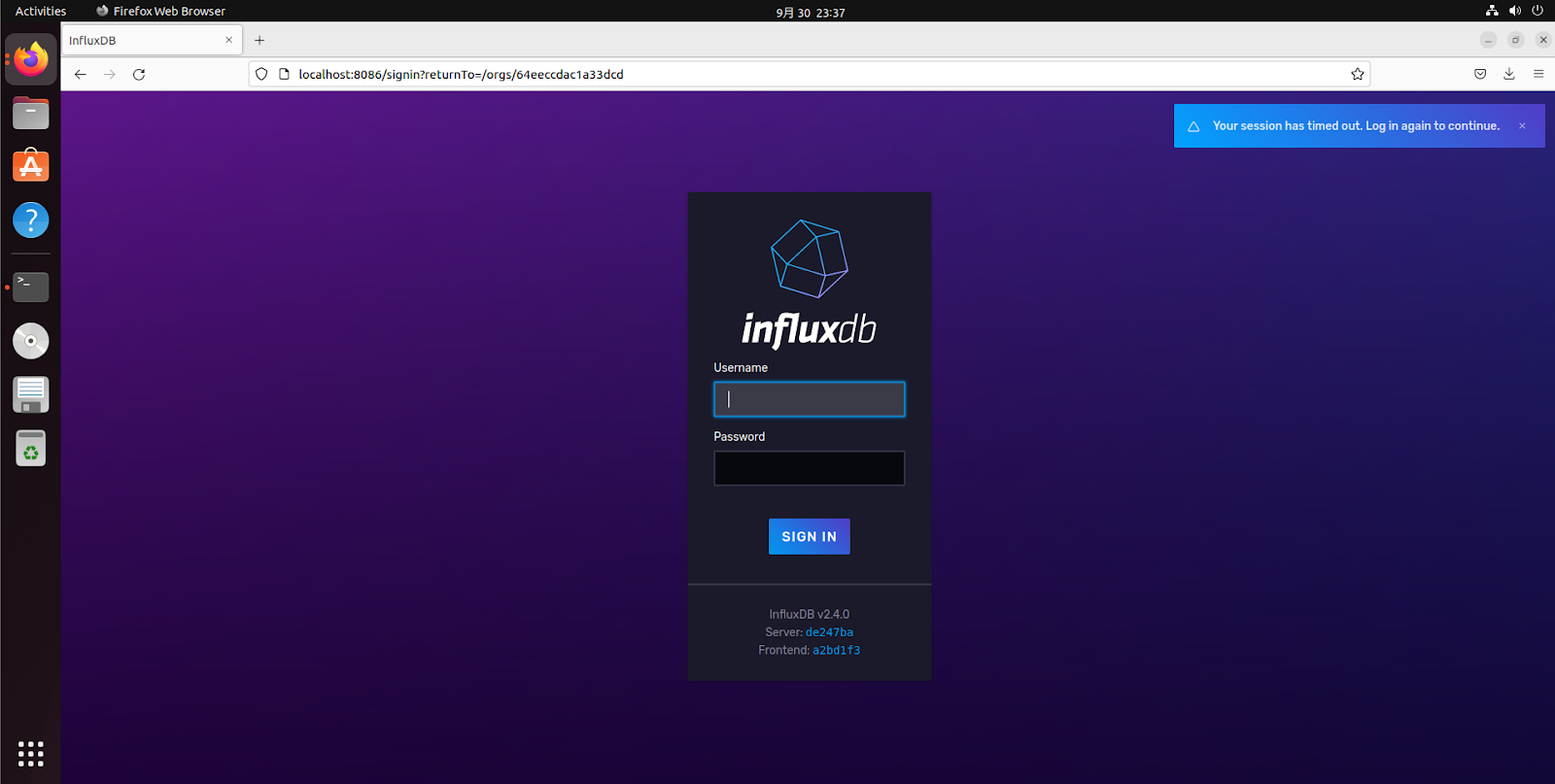Open Ubuntu Software in the dock
Image resolution: width=1555 pixels, height=784 pixels.
point(31,166)
